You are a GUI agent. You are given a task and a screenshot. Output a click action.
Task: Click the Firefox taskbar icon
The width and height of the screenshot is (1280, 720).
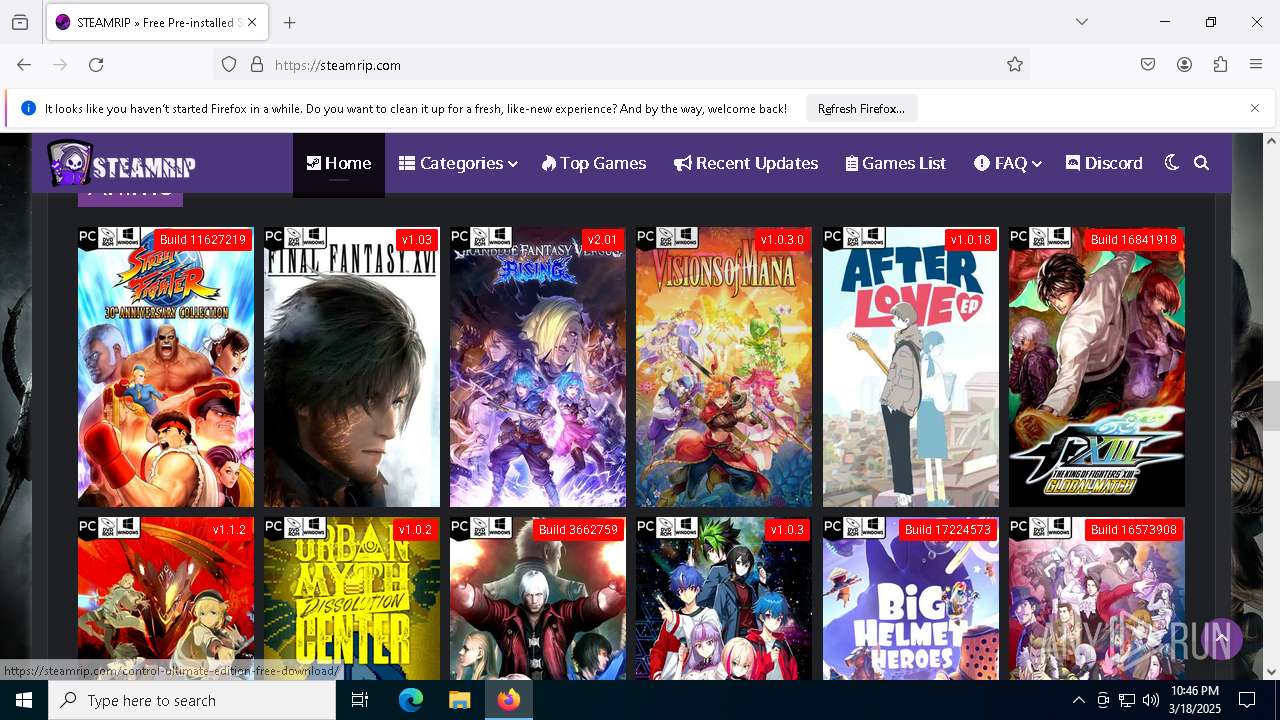click(x=509, y=700)
